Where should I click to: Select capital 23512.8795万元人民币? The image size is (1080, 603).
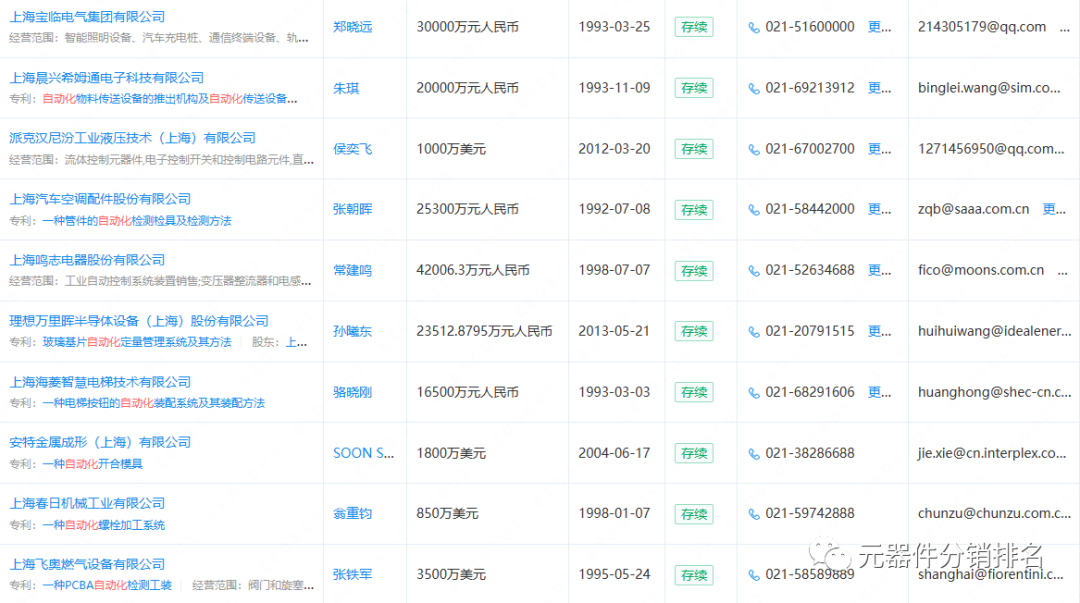[x=484, y=331]
